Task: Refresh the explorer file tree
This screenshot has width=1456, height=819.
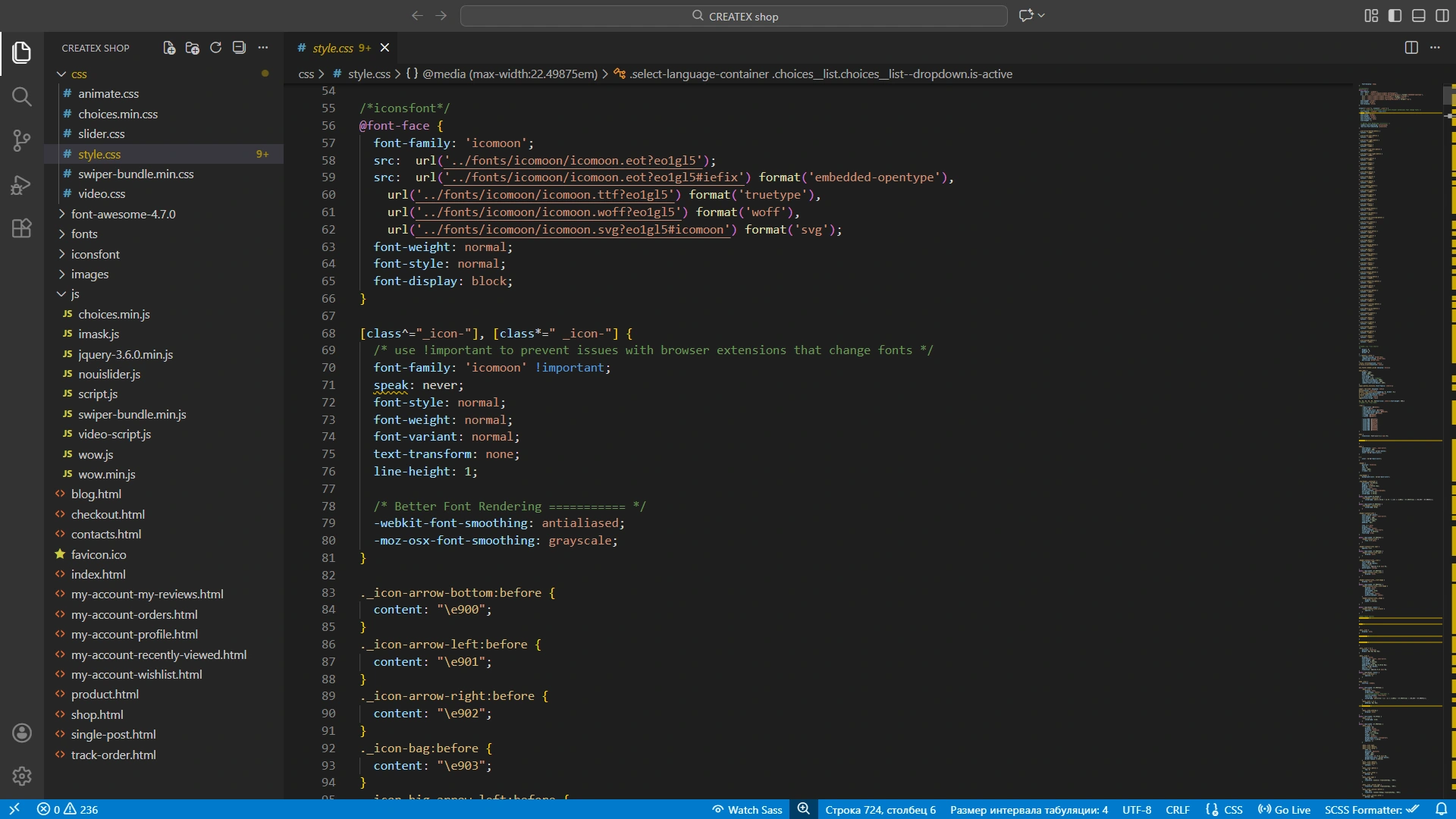Action: 215,48
